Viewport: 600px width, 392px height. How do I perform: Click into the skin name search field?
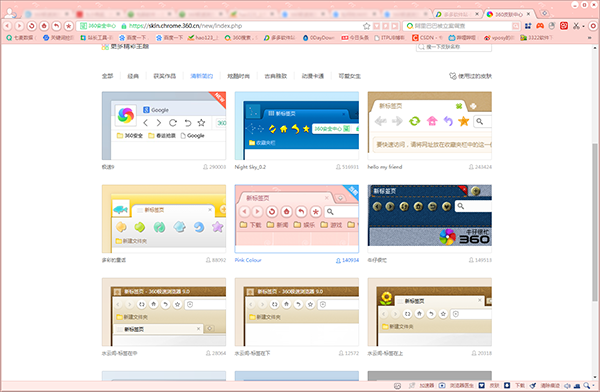(x=454, y=47)
